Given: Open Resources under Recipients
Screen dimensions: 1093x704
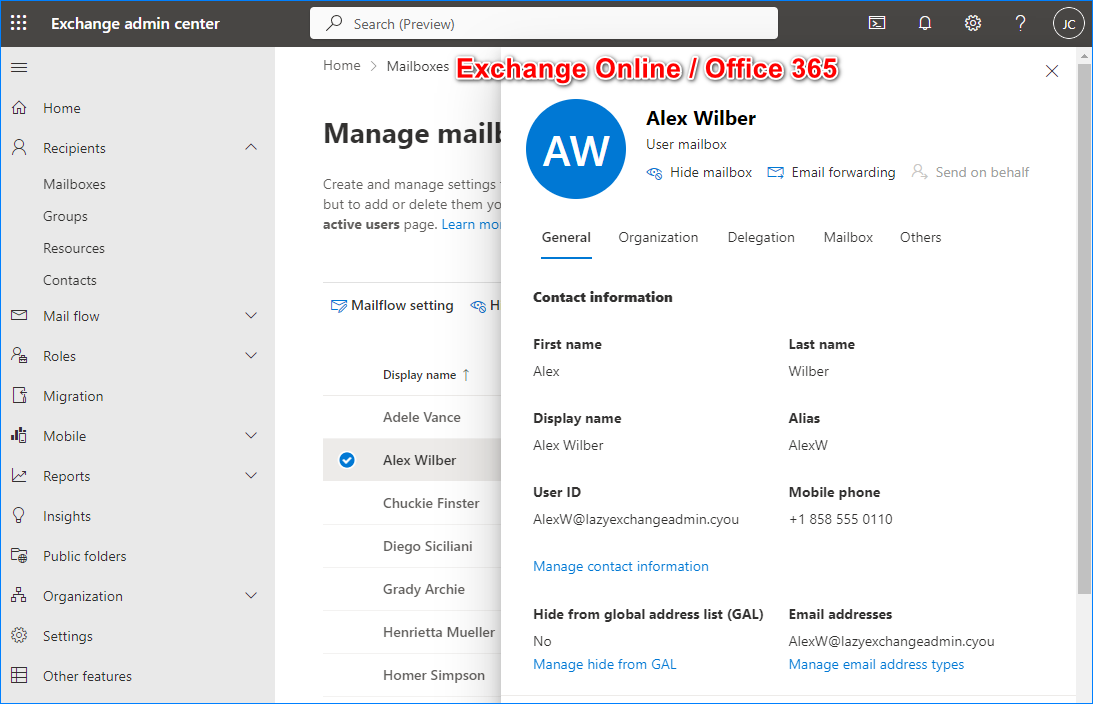Looking at the screenshot, I should (74, 248).
